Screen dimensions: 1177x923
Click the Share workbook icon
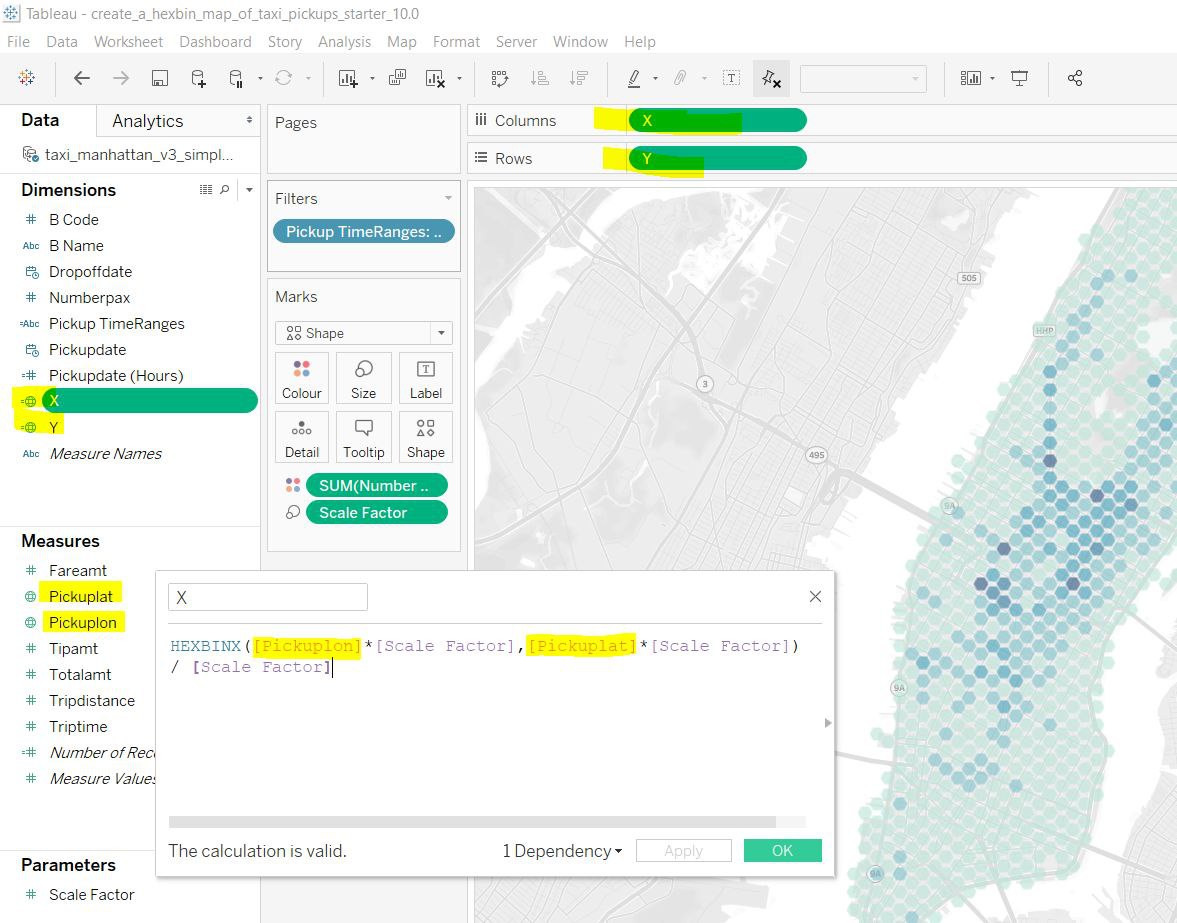click(x=1075, y=78)
